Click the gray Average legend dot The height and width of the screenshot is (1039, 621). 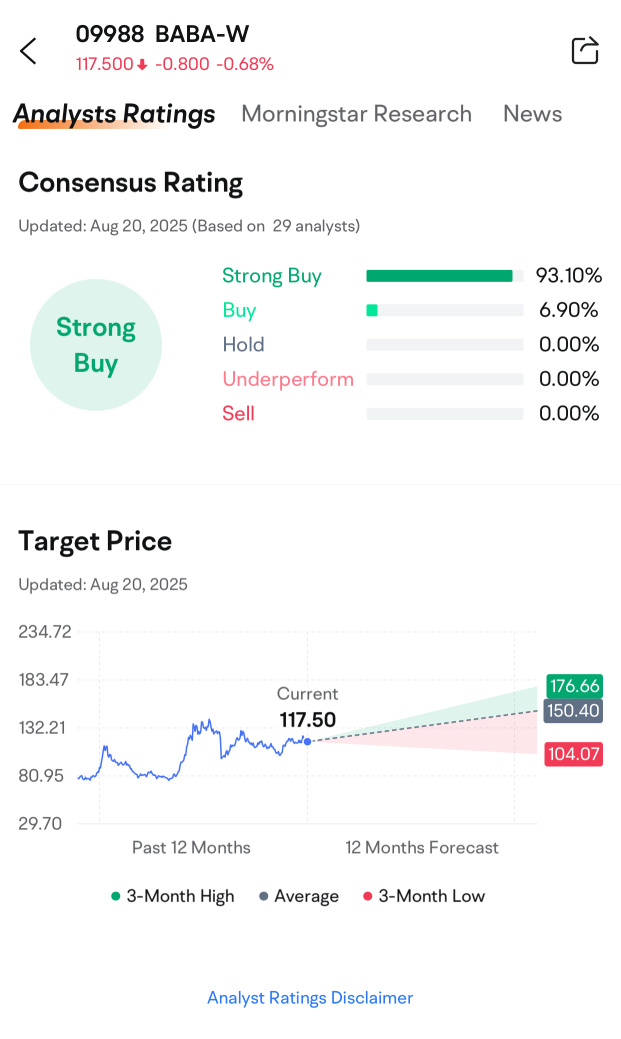tap(264, 896)
